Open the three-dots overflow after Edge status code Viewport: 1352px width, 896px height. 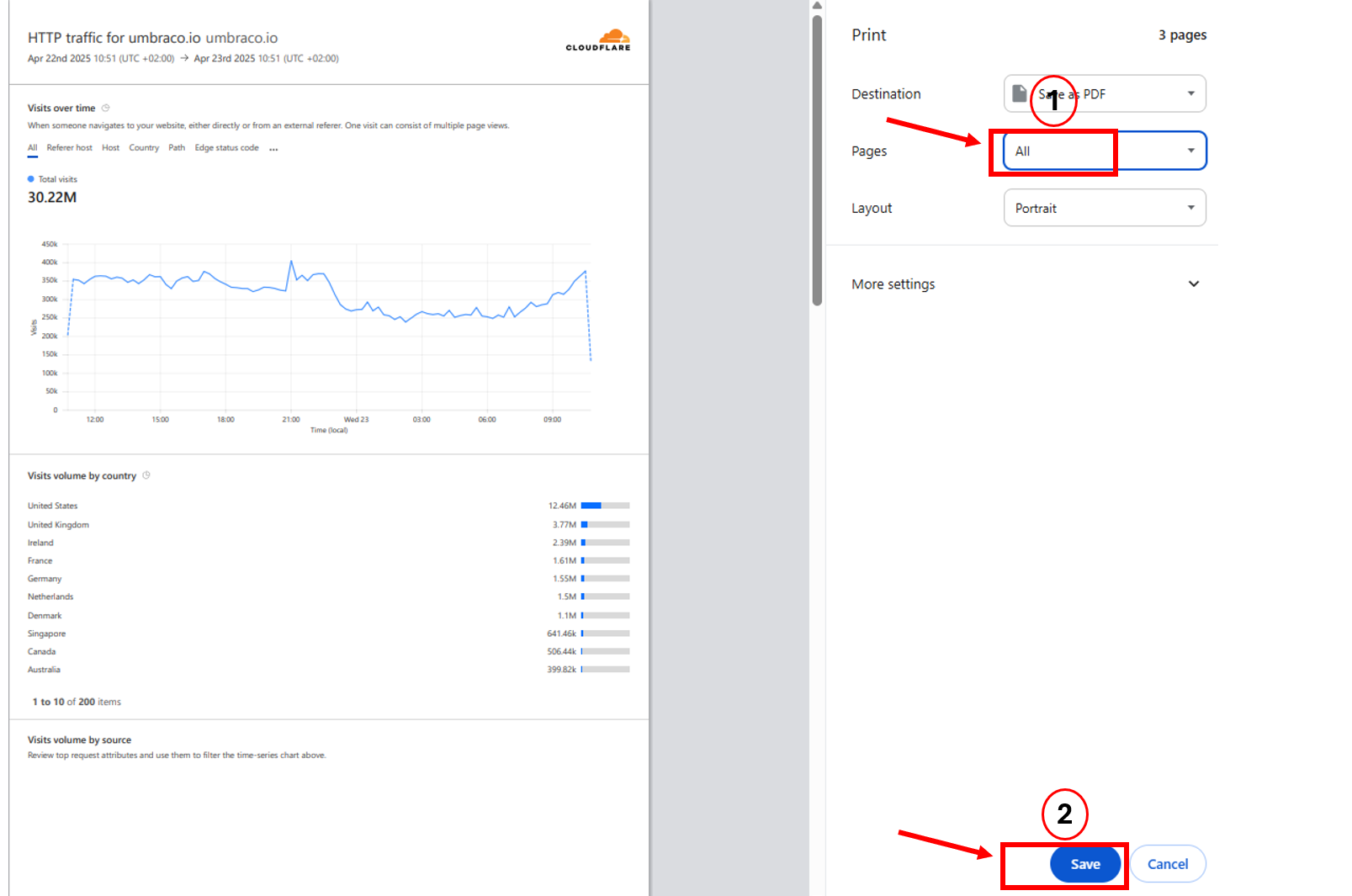[x=273, y=148]
